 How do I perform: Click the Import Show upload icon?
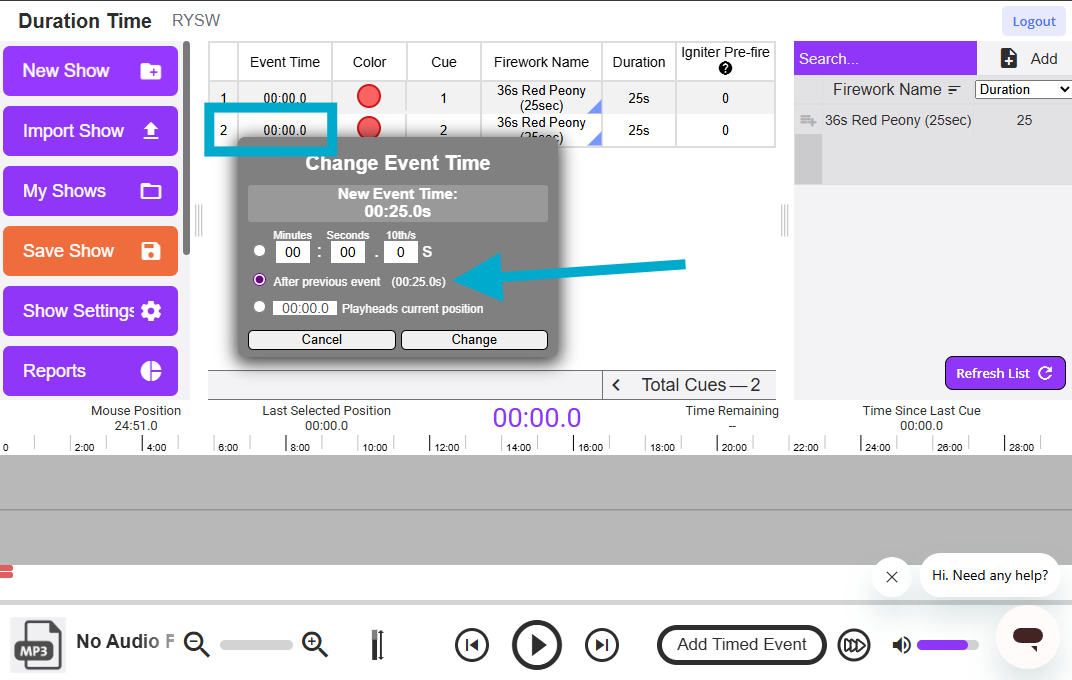click(149, 131)
